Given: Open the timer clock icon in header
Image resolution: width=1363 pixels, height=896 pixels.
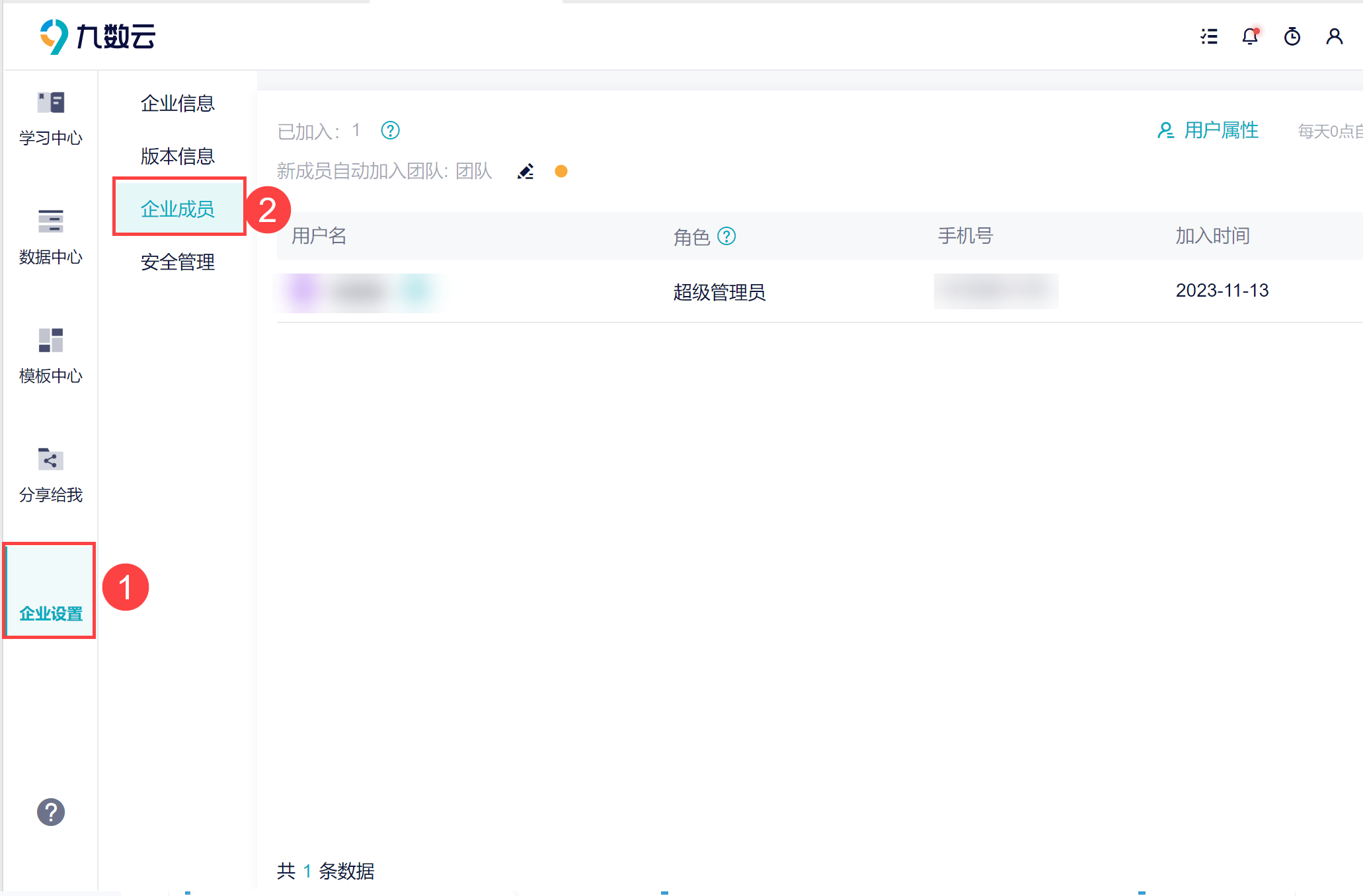Looking at the screenshot, I should 1292,36.
